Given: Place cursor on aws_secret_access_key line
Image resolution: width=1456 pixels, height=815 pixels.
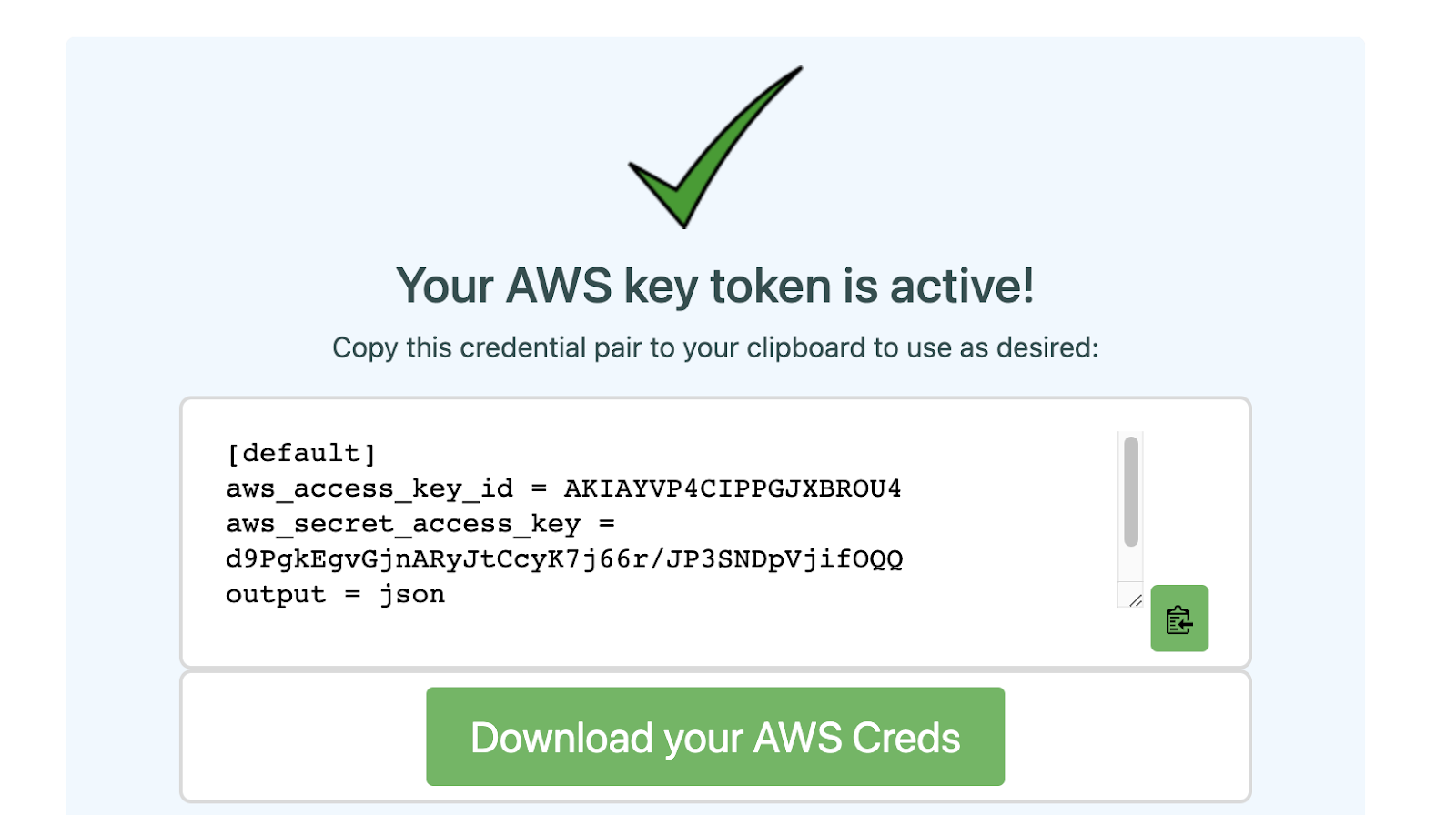Looking at the screenshot, I should pyautogui.click(x=420, y=524).
